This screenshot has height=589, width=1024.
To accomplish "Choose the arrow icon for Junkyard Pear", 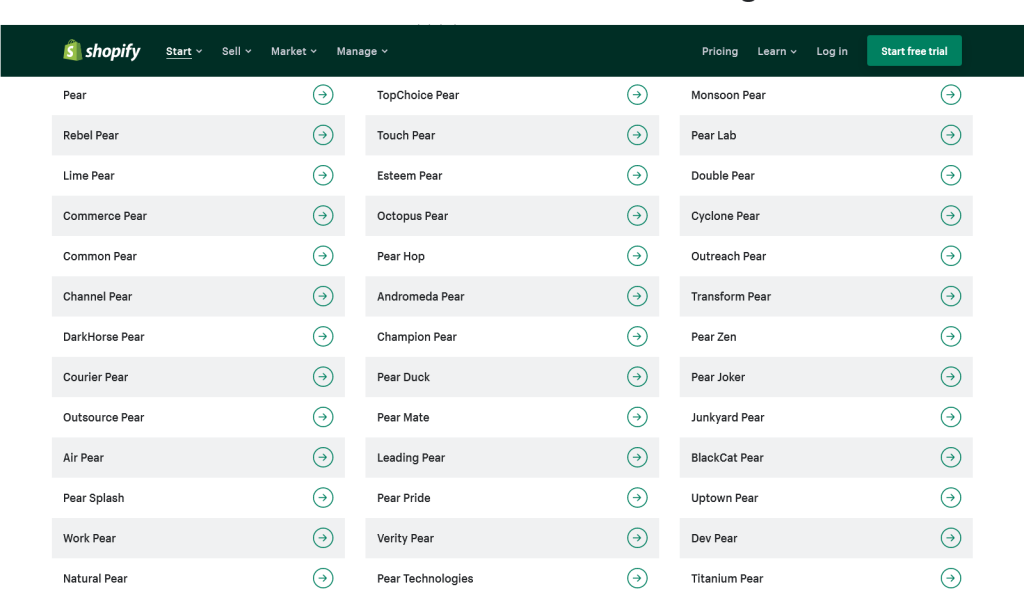I will coord(950,417).
